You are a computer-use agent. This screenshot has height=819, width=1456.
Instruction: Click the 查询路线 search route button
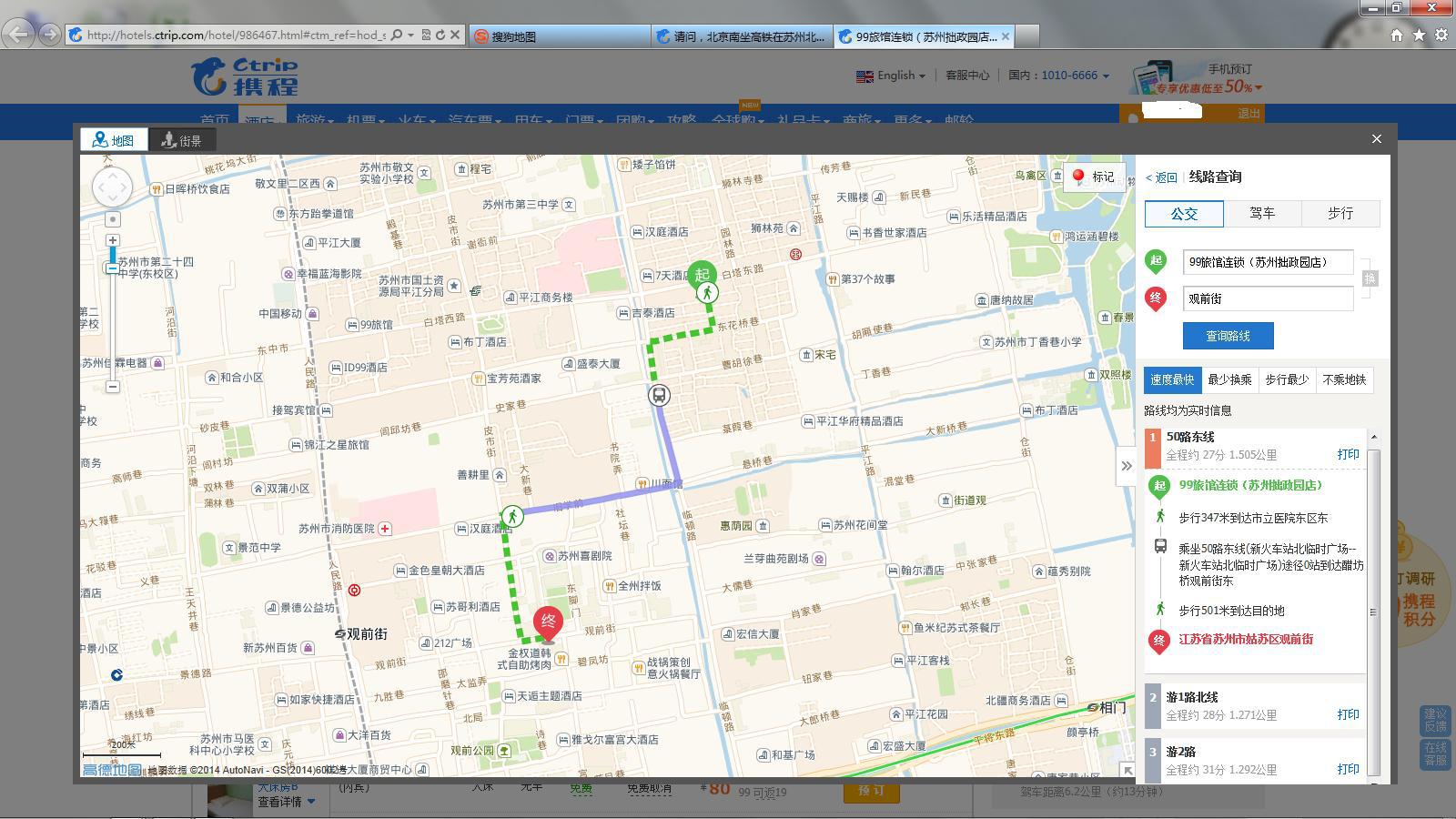point(1228,336)
